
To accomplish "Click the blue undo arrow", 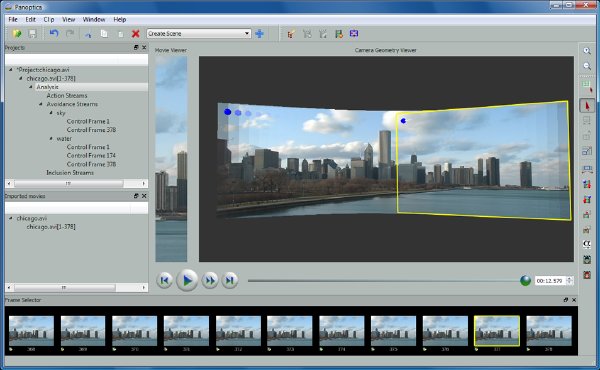I will point(54,34).
